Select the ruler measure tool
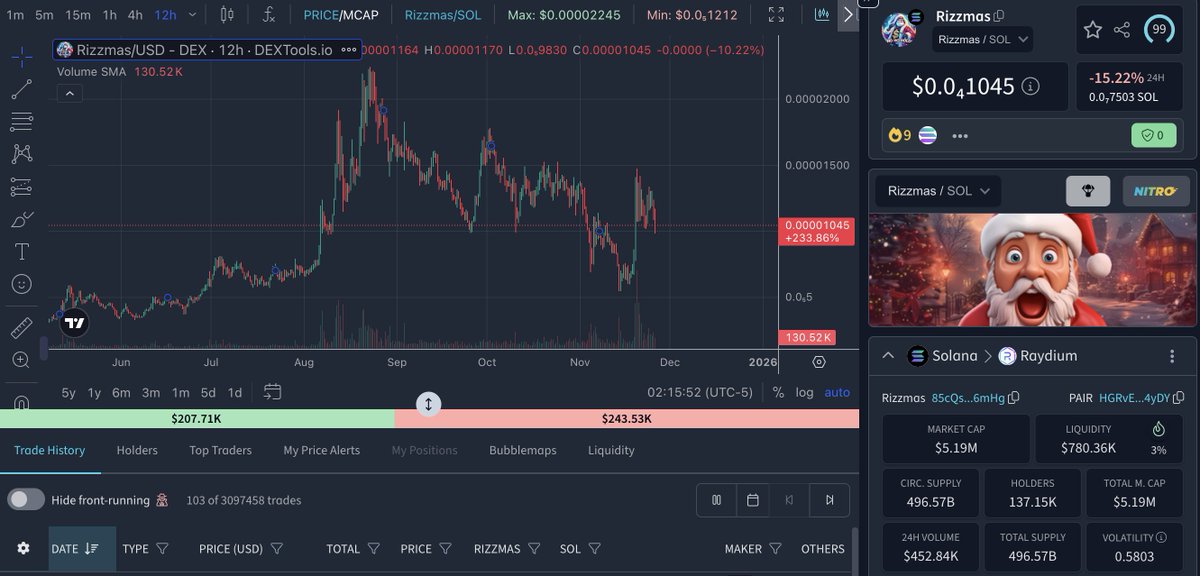The image size is (1200, 576). click(x=21, y=327)
